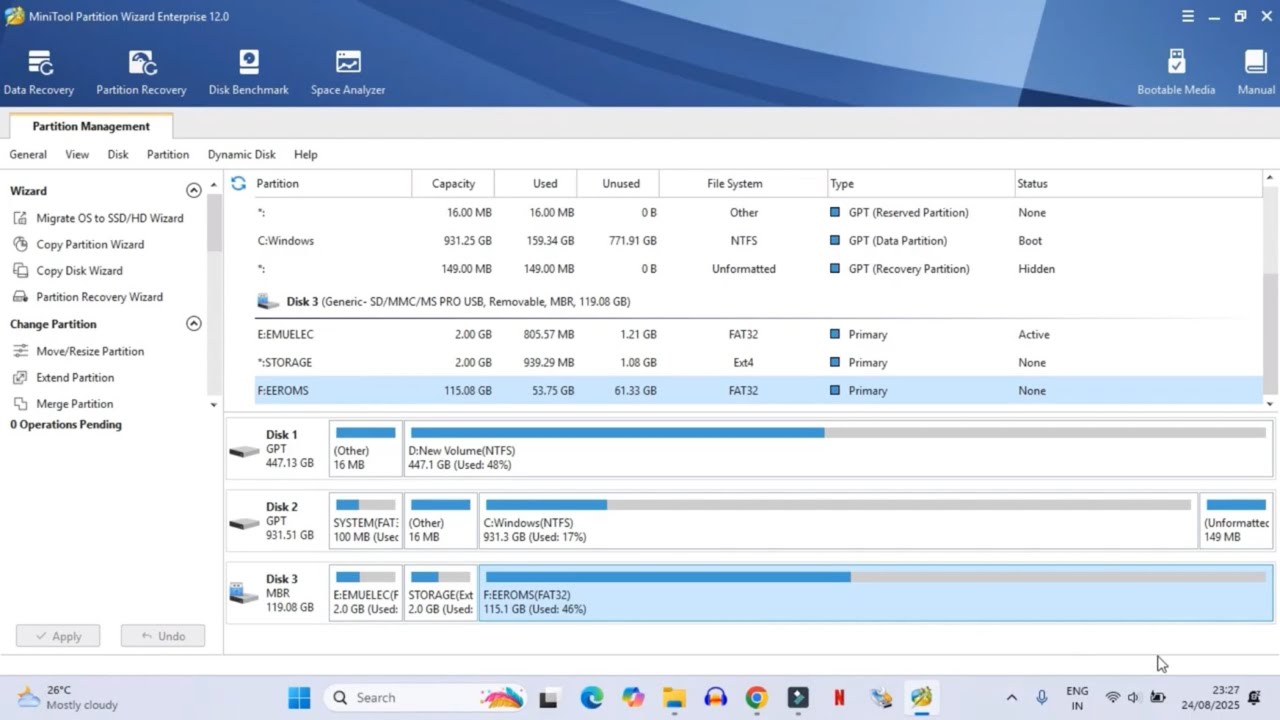Show hidden tray icons chevron
The width and height of the screenshot is (1280, 720).
(x=1011, y=698)
